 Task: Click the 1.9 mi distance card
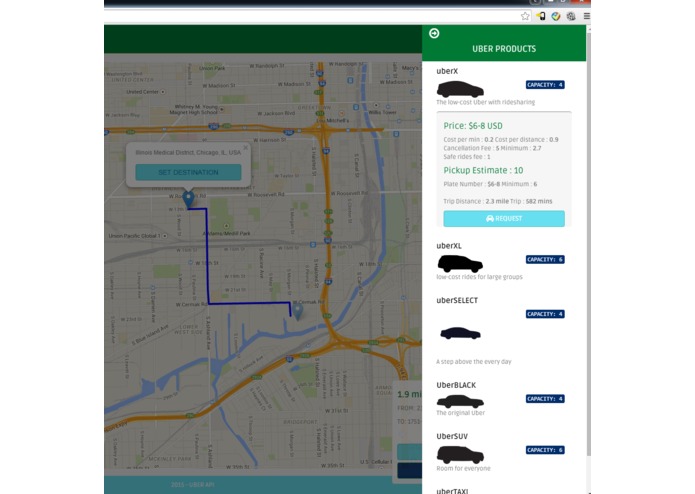[408, 432]
